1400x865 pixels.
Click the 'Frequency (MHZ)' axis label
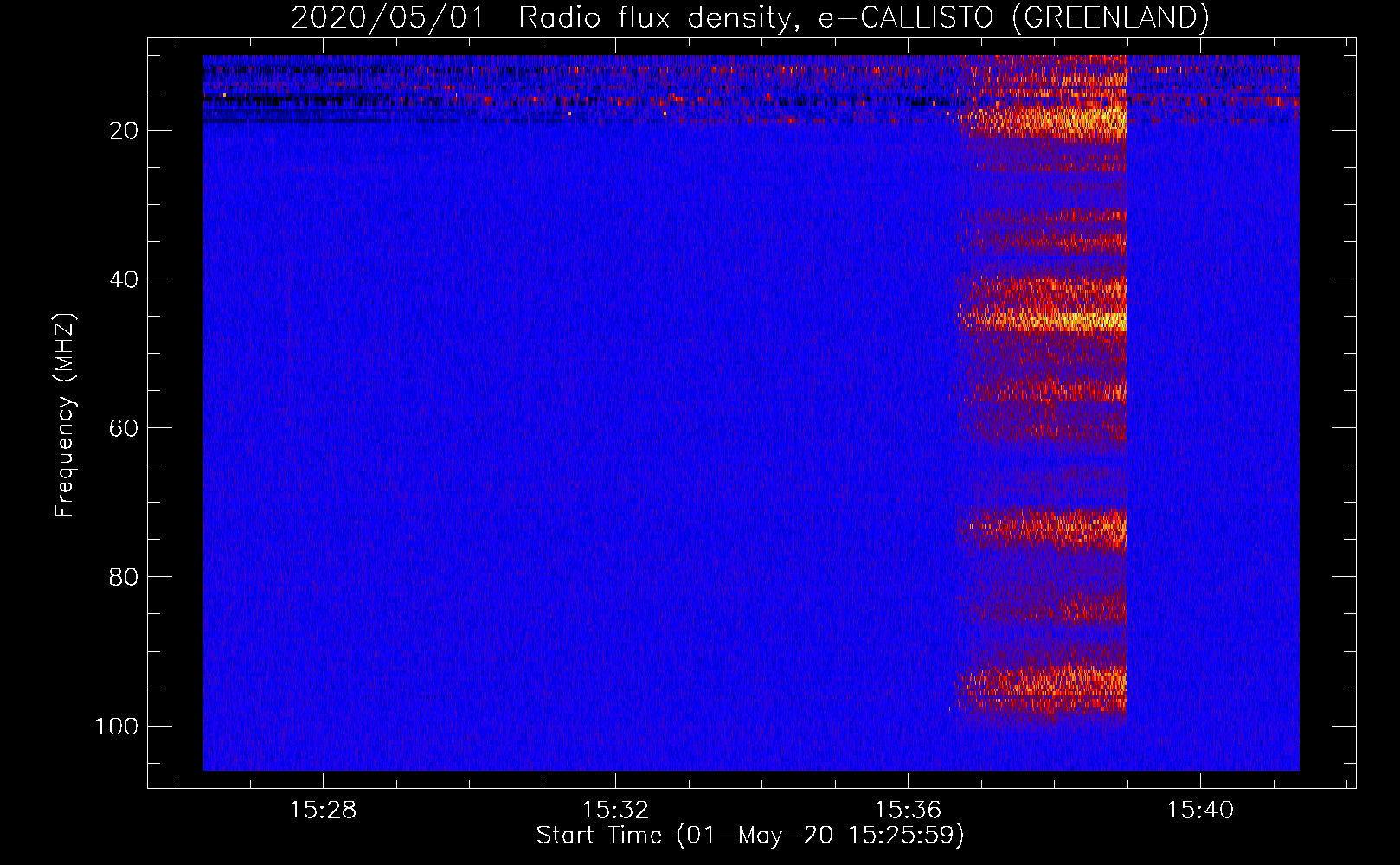coord(65,415)
